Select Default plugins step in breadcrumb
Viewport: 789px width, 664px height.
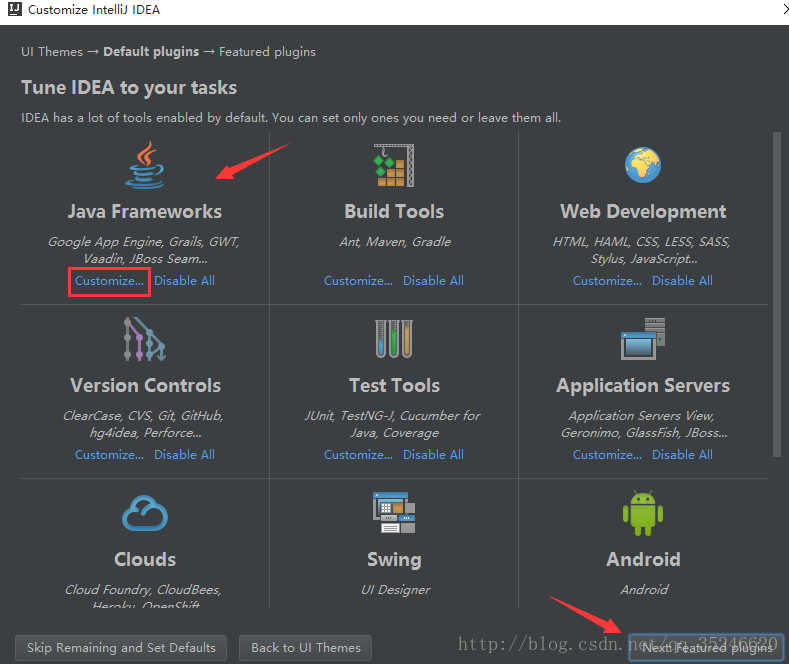pyautogui.click(x=151, y=52)
